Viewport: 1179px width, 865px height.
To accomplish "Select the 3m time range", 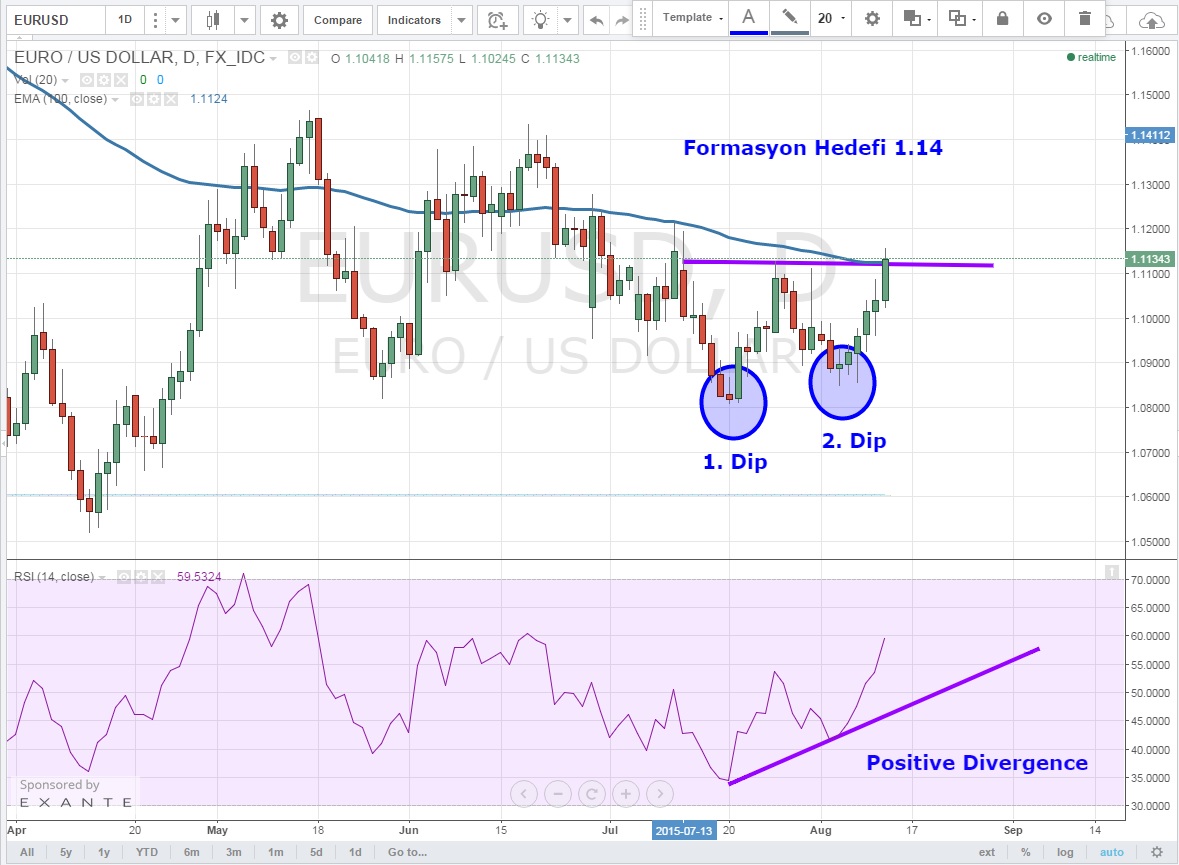I will 232,852.
